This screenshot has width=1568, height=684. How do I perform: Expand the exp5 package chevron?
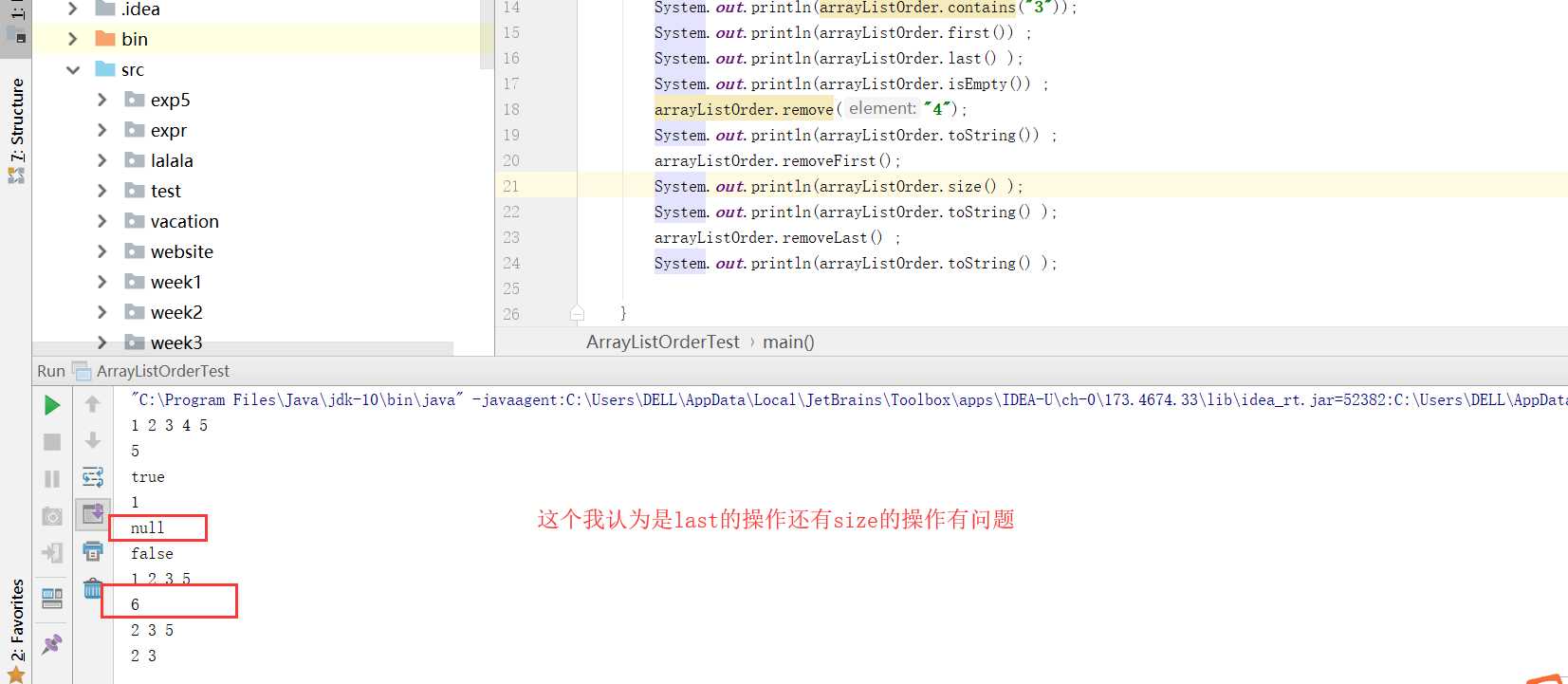[x=102, y=100]
